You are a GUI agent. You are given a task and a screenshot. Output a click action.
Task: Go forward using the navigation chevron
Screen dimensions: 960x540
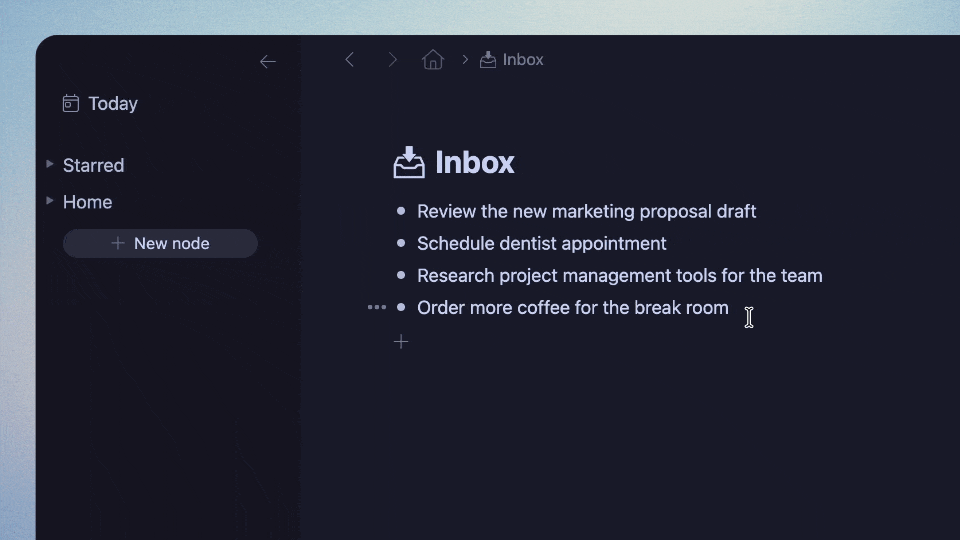point(393,60)
